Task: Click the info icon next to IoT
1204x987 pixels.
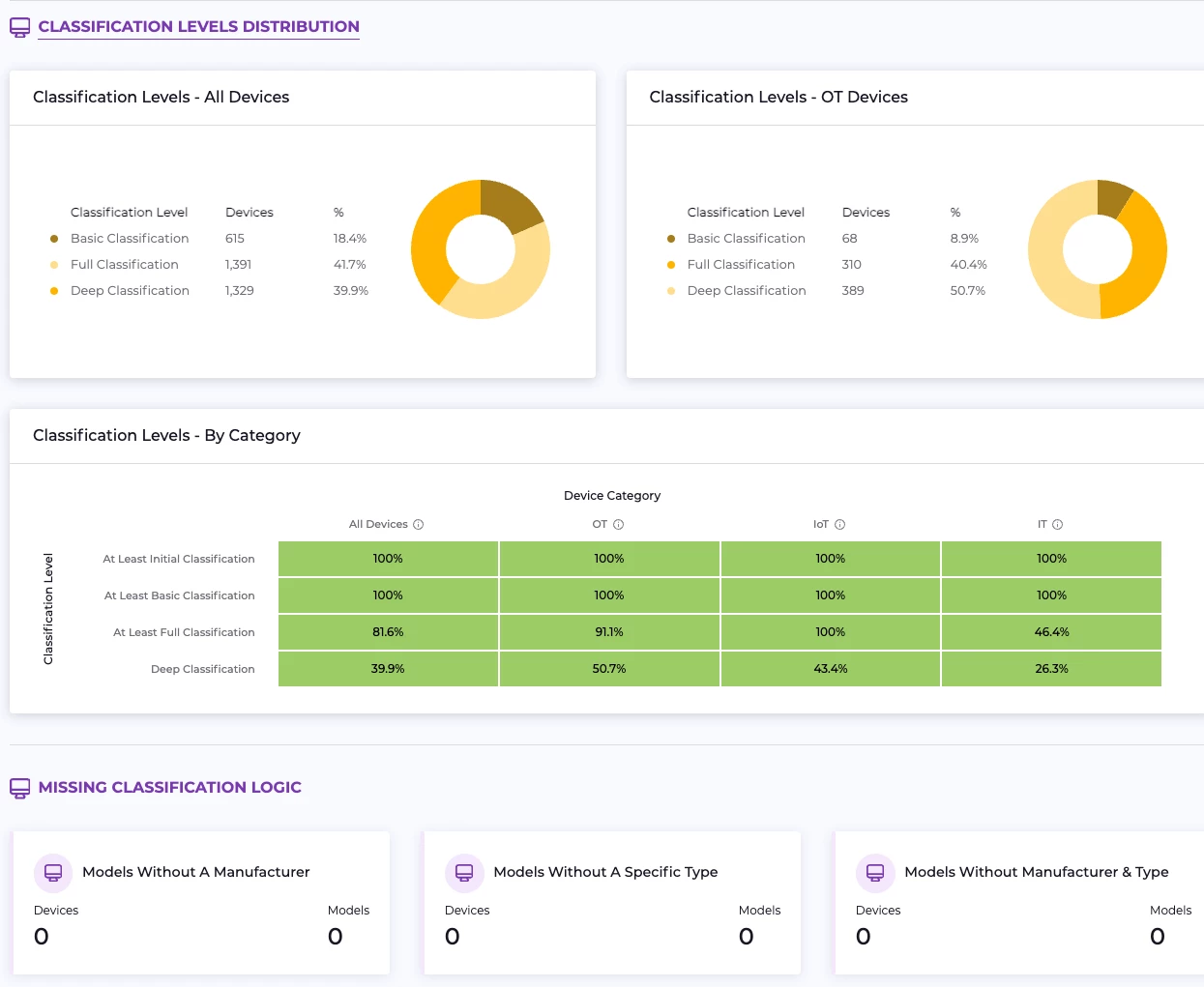Action: tap(840, 525)
